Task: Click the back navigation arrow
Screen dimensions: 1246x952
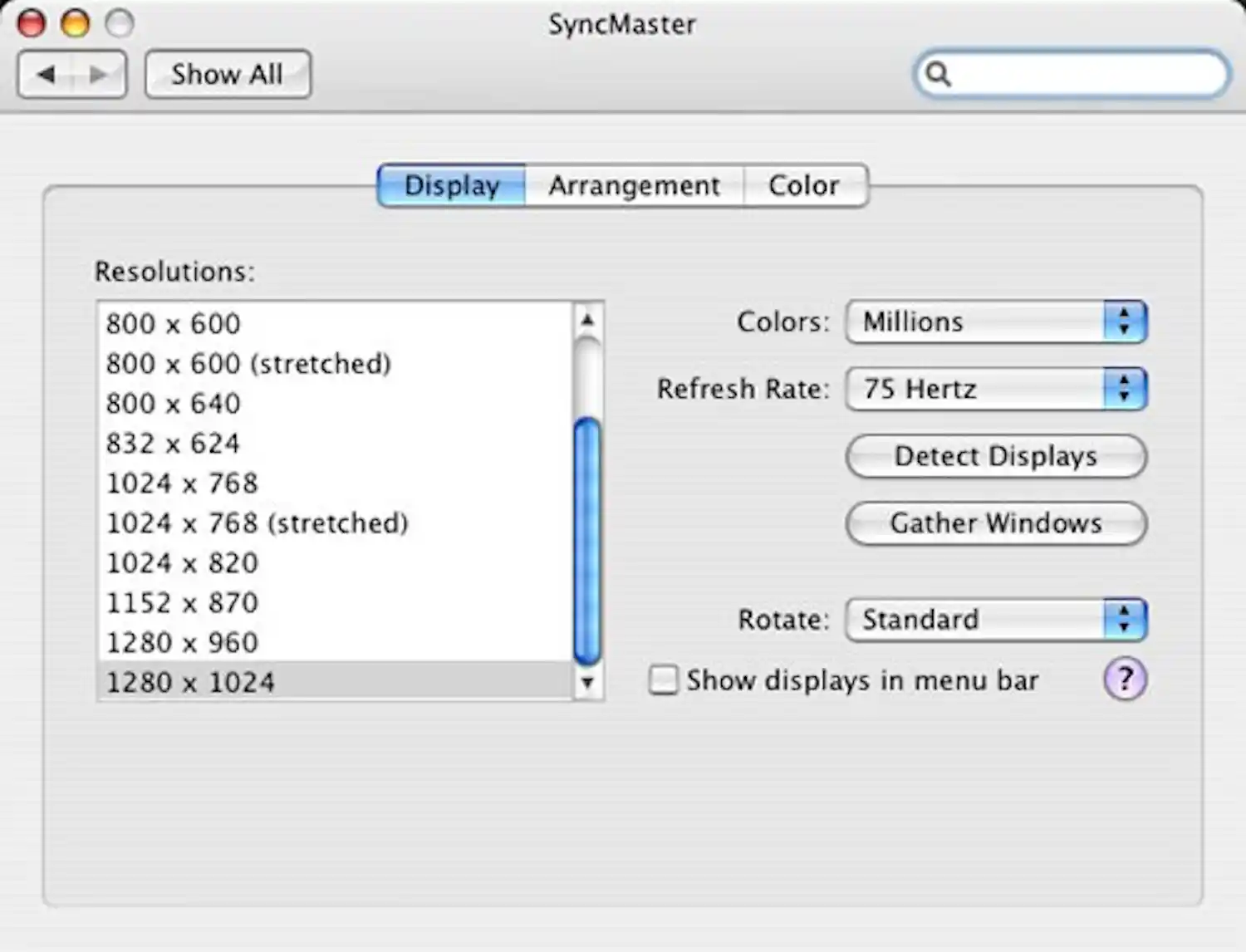Action: tap(46, 74)
